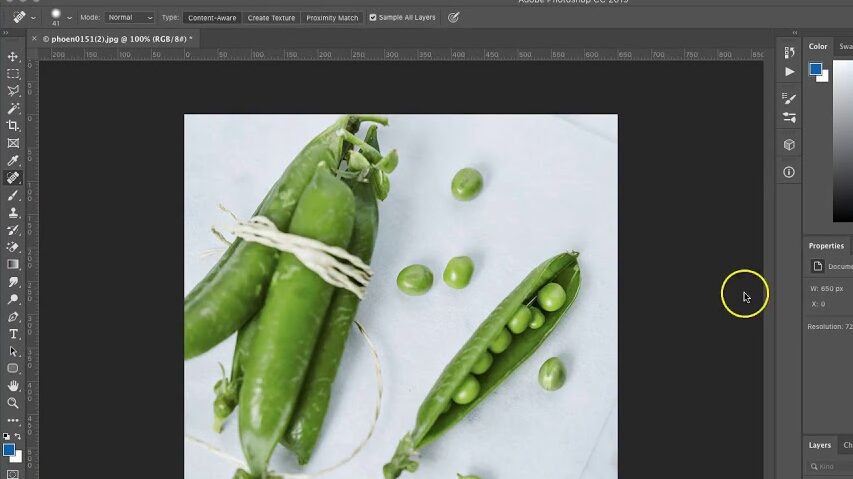Select the Smudge tool

[x=13, y=282]
